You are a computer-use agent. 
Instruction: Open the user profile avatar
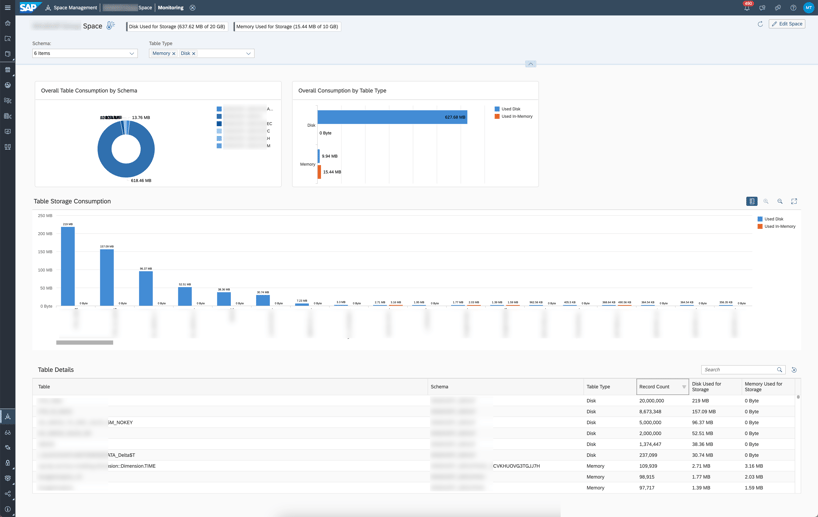click(808, 8)
